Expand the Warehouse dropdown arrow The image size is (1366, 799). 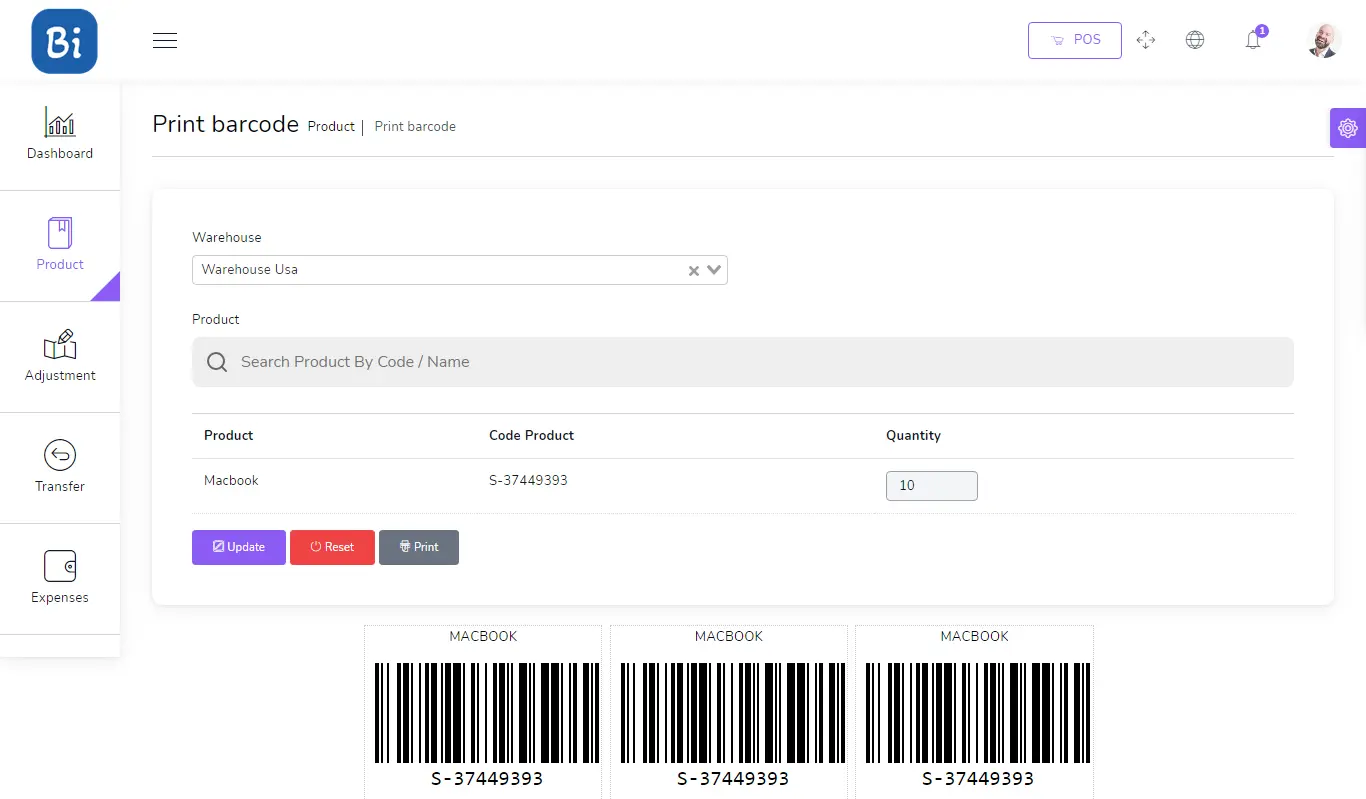714,270
